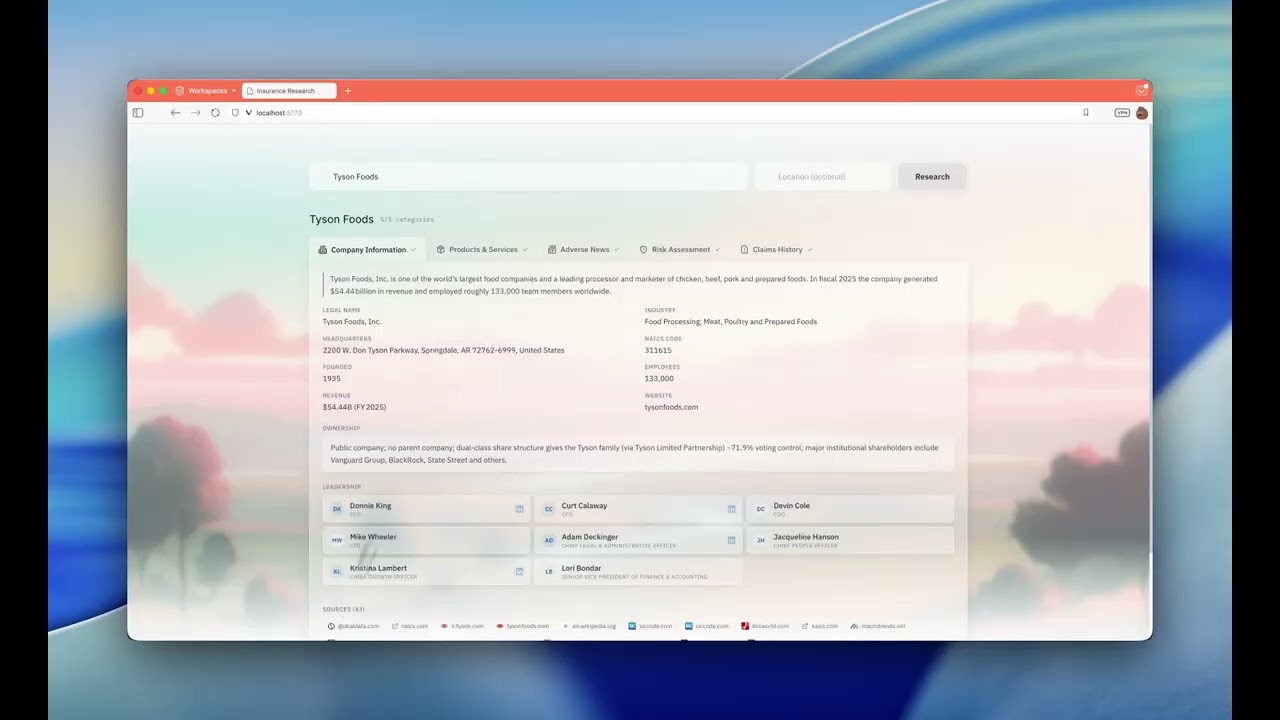
Task: Open the en.wikipedia.org source link
Action: [x=588, y=626]
